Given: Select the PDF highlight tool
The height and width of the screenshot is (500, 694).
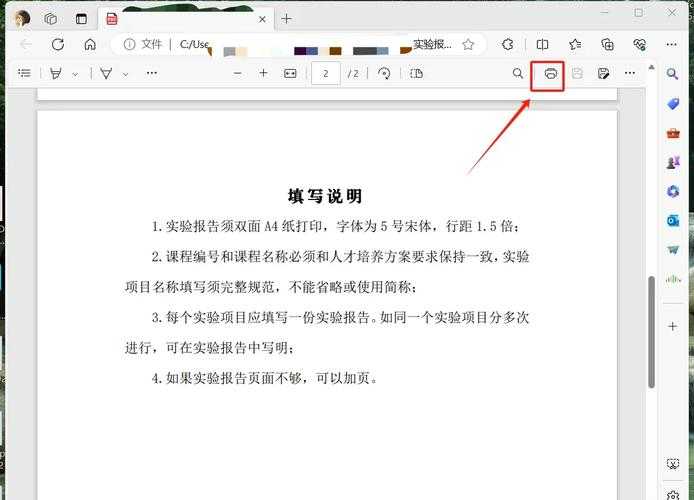Looking at the screenshot, I should (x=56, y=73).
